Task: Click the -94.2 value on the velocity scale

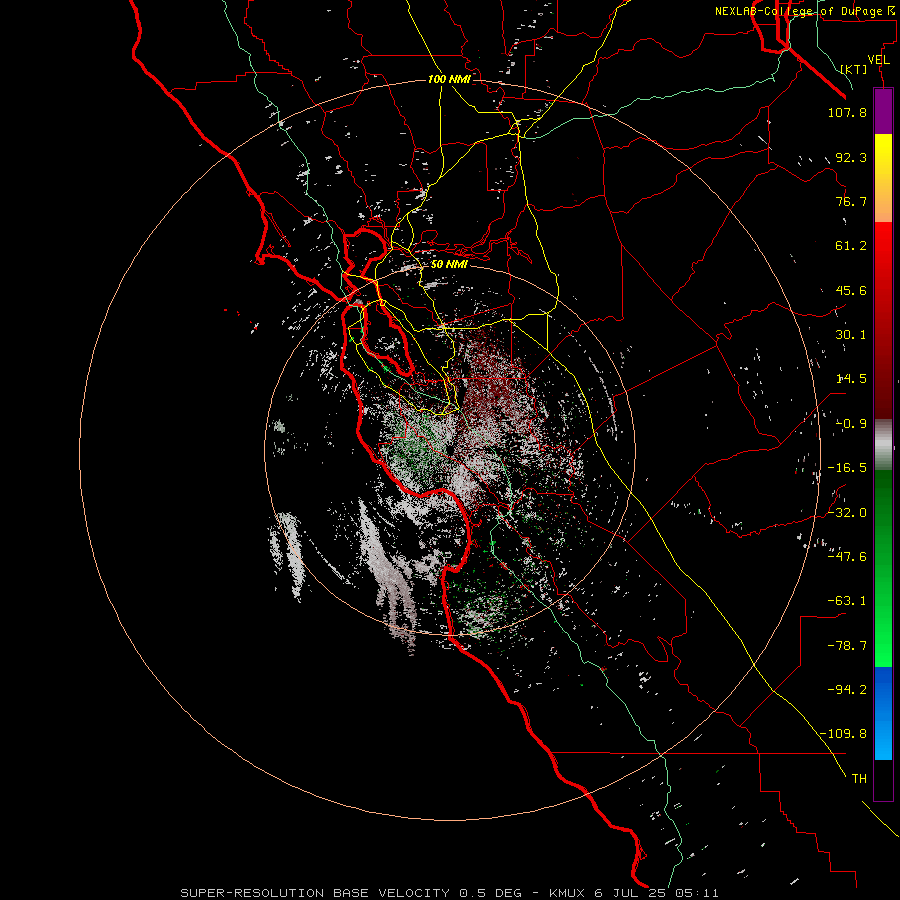Action: (x=847, y=689)
